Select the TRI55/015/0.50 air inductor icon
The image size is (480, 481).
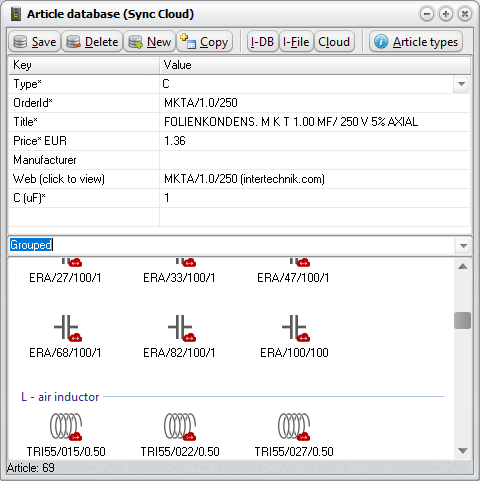(66, 427)
